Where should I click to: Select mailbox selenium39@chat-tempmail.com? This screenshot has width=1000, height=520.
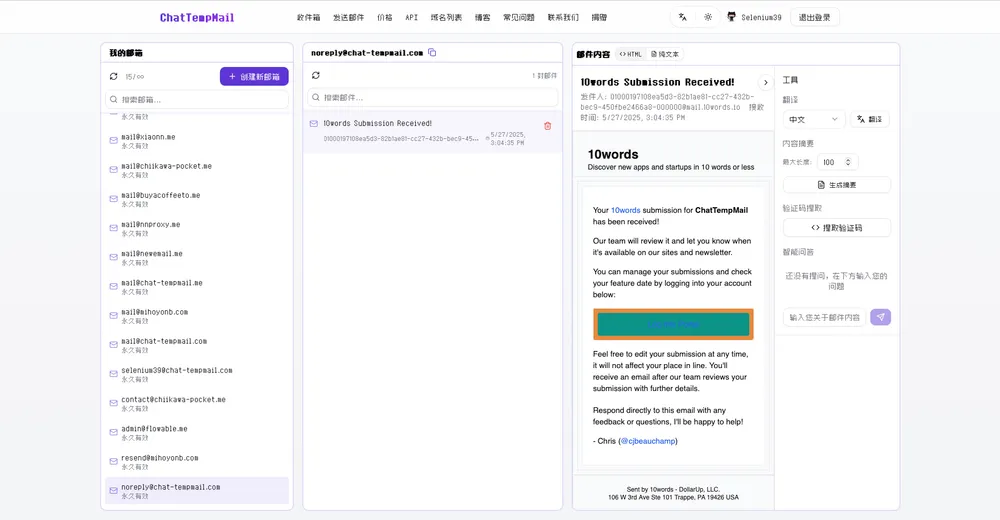pos(197,375)
